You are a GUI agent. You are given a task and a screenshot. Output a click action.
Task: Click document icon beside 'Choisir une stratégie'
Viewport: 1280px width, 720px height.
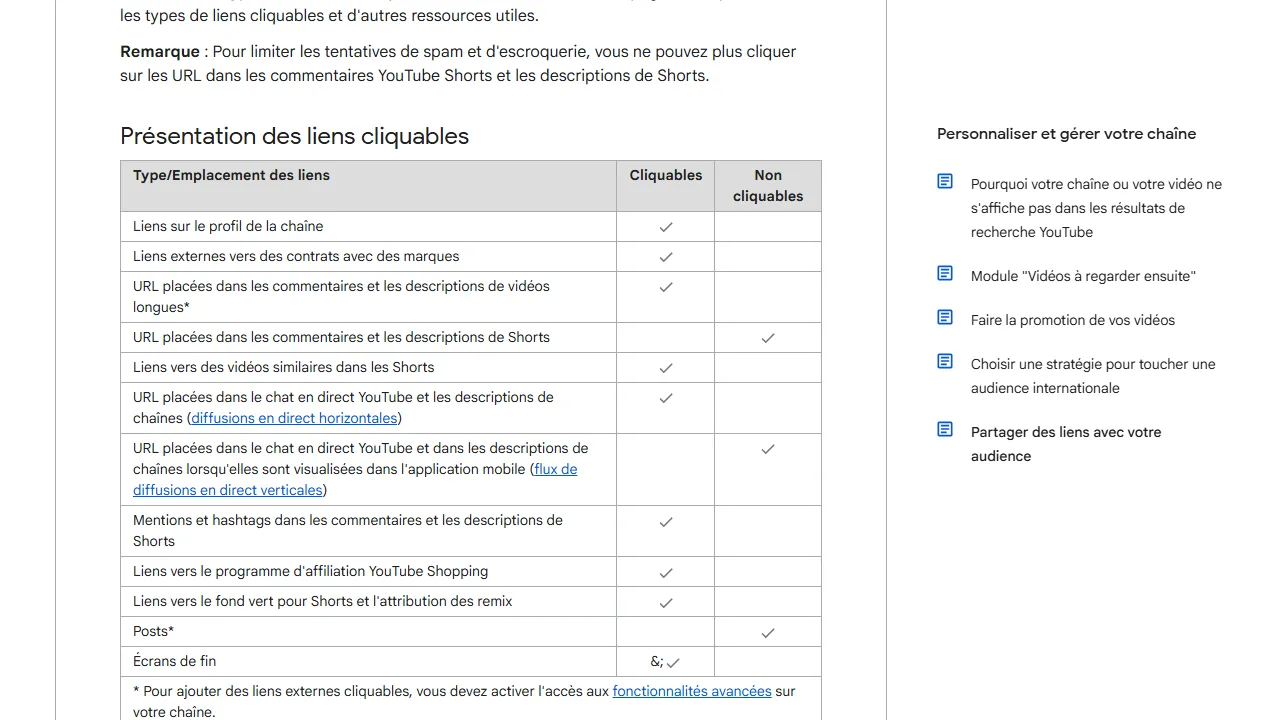point(945,361)
